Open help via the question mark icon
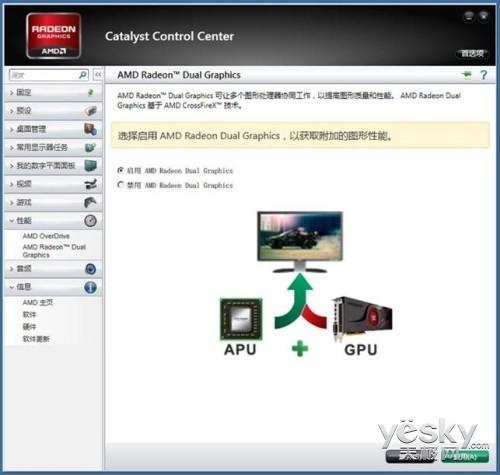500x475 pixels. point(484,74)
